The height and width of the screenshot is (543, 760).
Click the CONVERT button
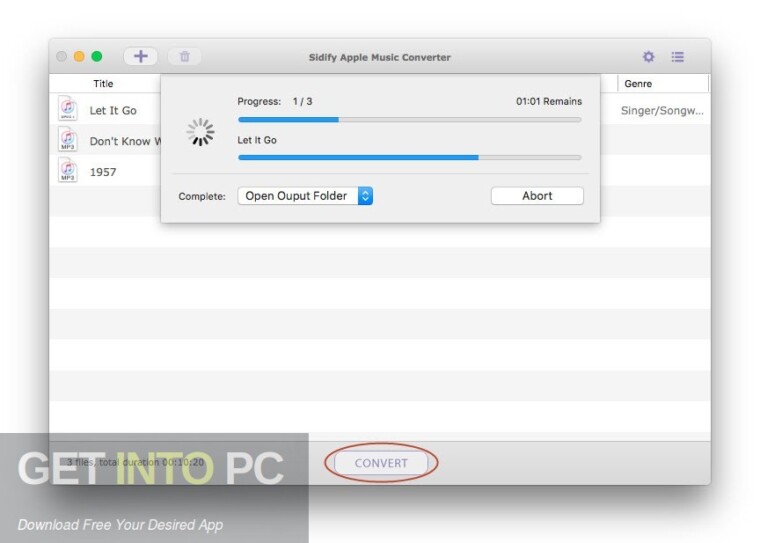[381, 463]
